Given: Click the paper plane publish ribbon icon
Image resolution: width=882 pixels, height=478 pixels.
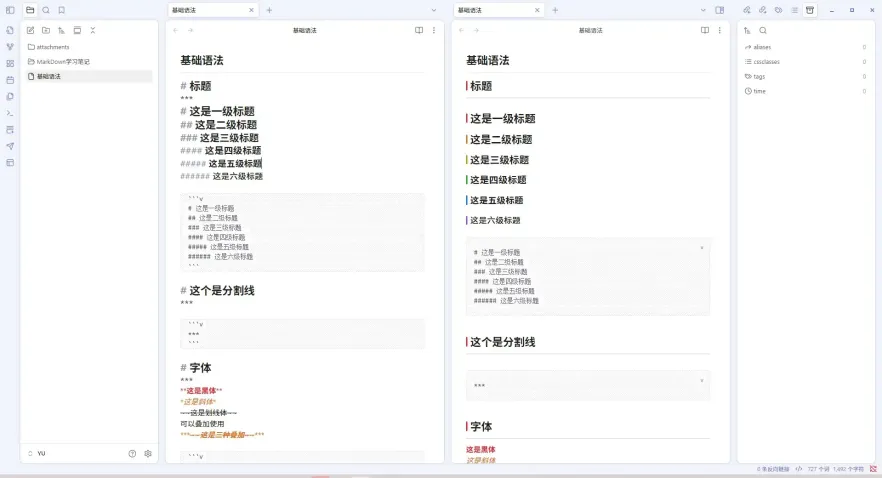Looking at the screenshot, I should tap(10, 146).
